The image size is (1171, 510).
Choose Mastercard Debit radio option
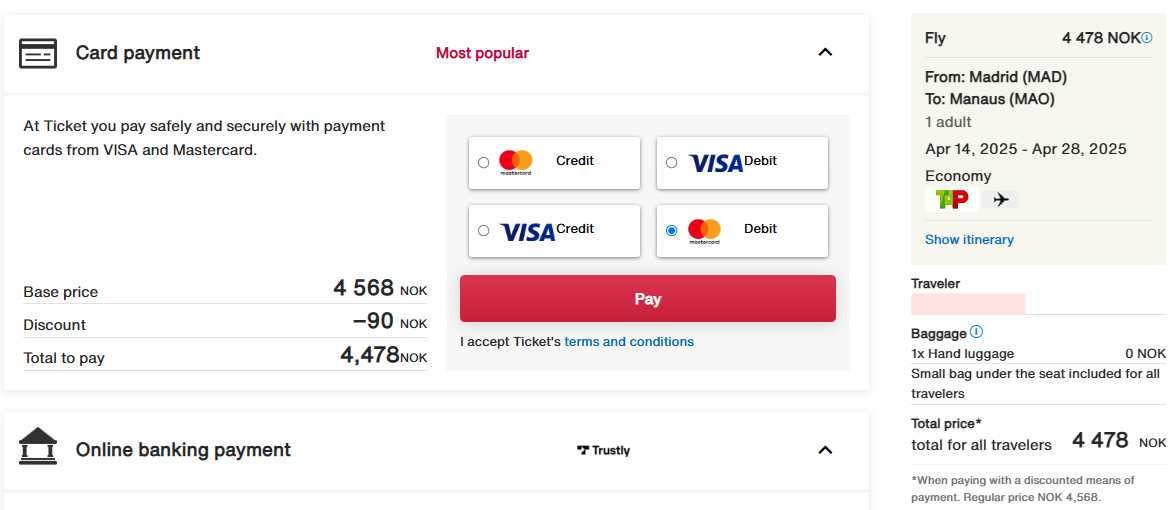(x=671, y=231)
